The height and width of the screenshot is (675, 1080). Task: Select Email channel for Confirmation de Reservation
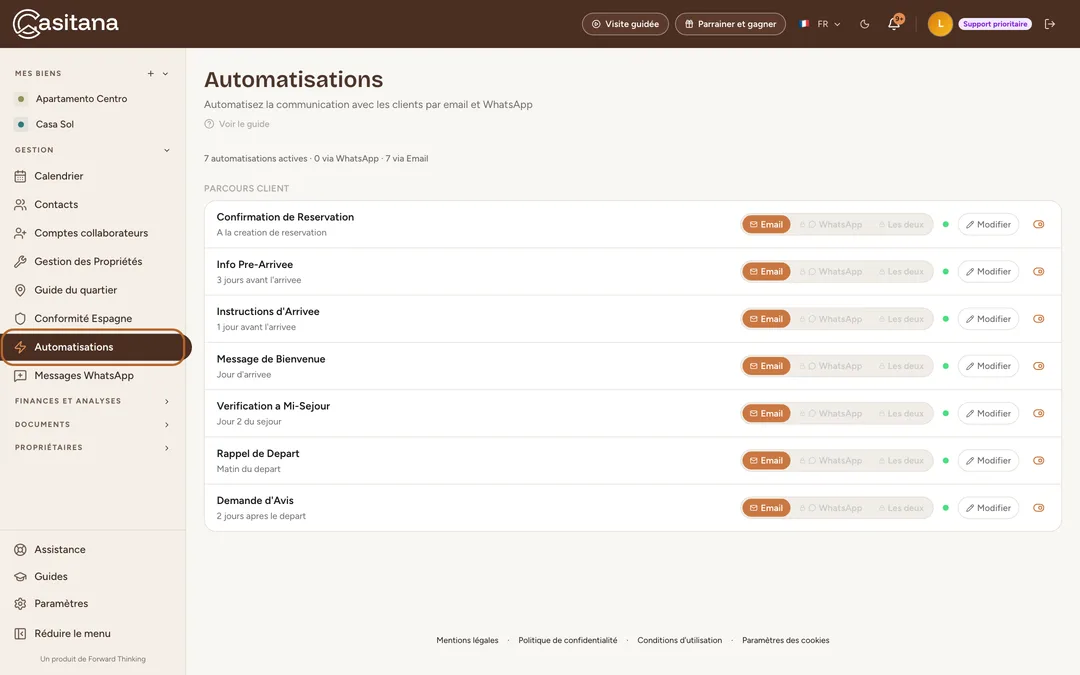pyautogui.click(x=766, y=225)
